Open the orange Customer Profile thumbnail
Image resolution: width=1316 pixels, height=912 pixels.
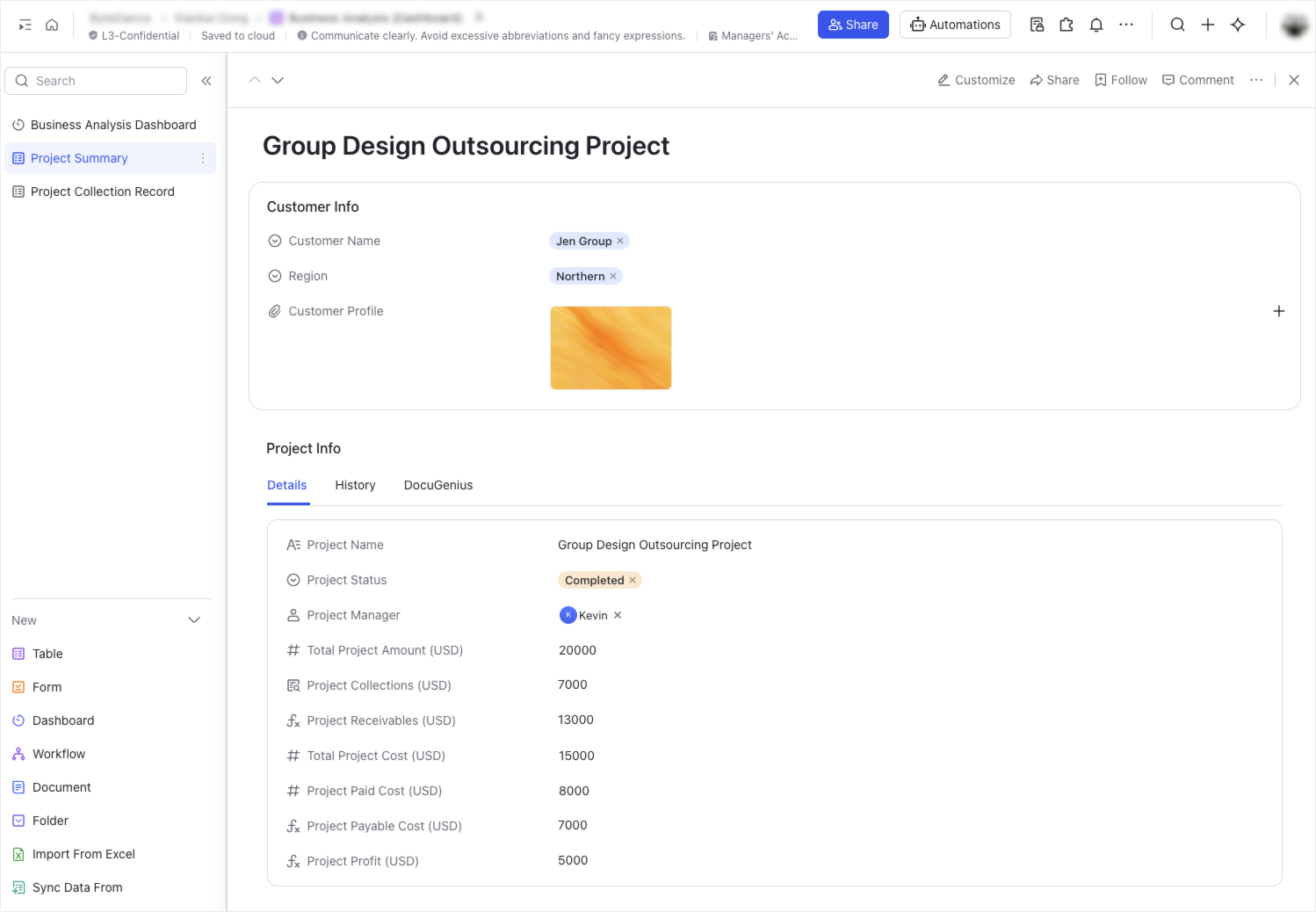pos(611,348)
